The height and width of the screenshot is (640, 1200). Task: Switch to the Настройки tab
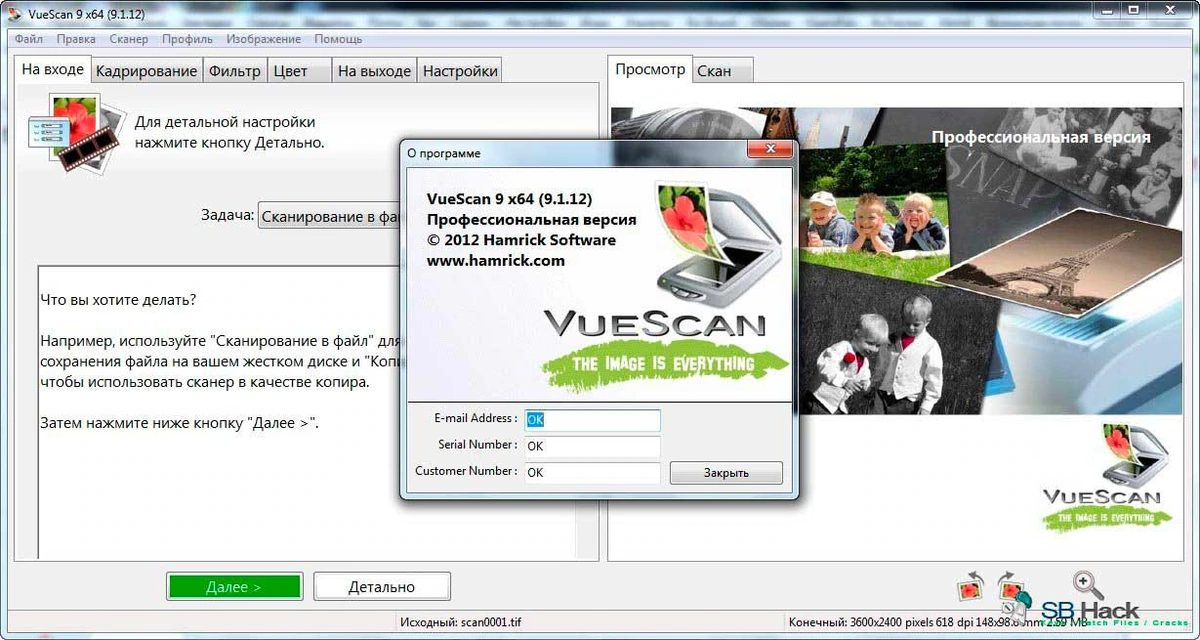(x=460, y=71)
